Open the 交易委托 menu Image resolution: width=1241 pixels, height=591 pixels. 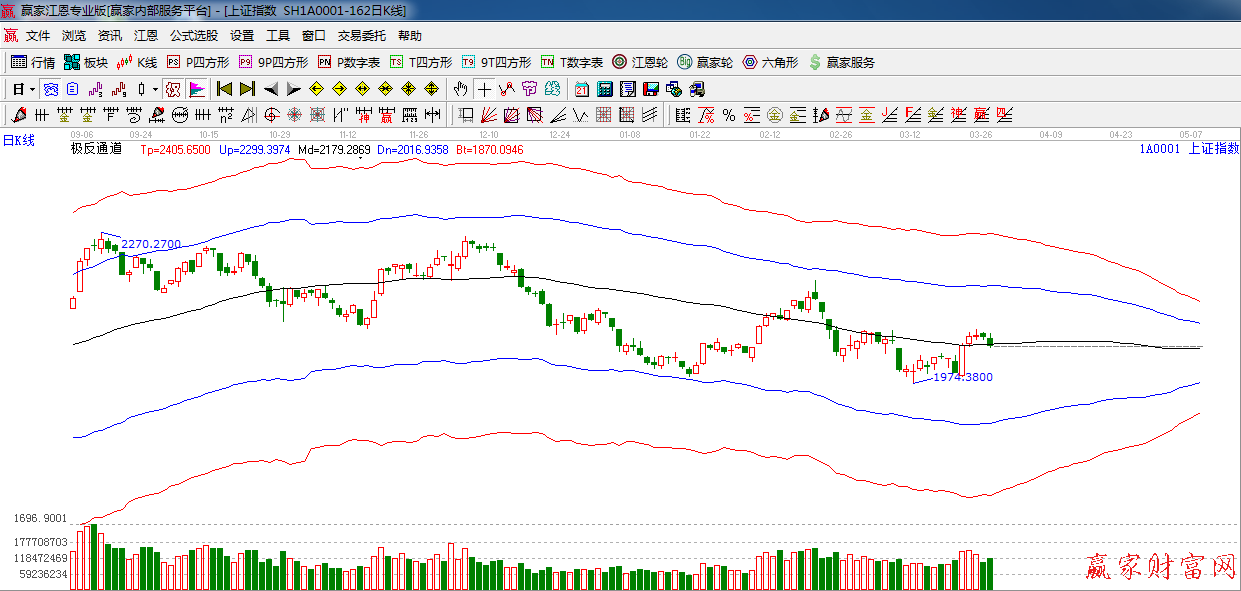(361, 36)
